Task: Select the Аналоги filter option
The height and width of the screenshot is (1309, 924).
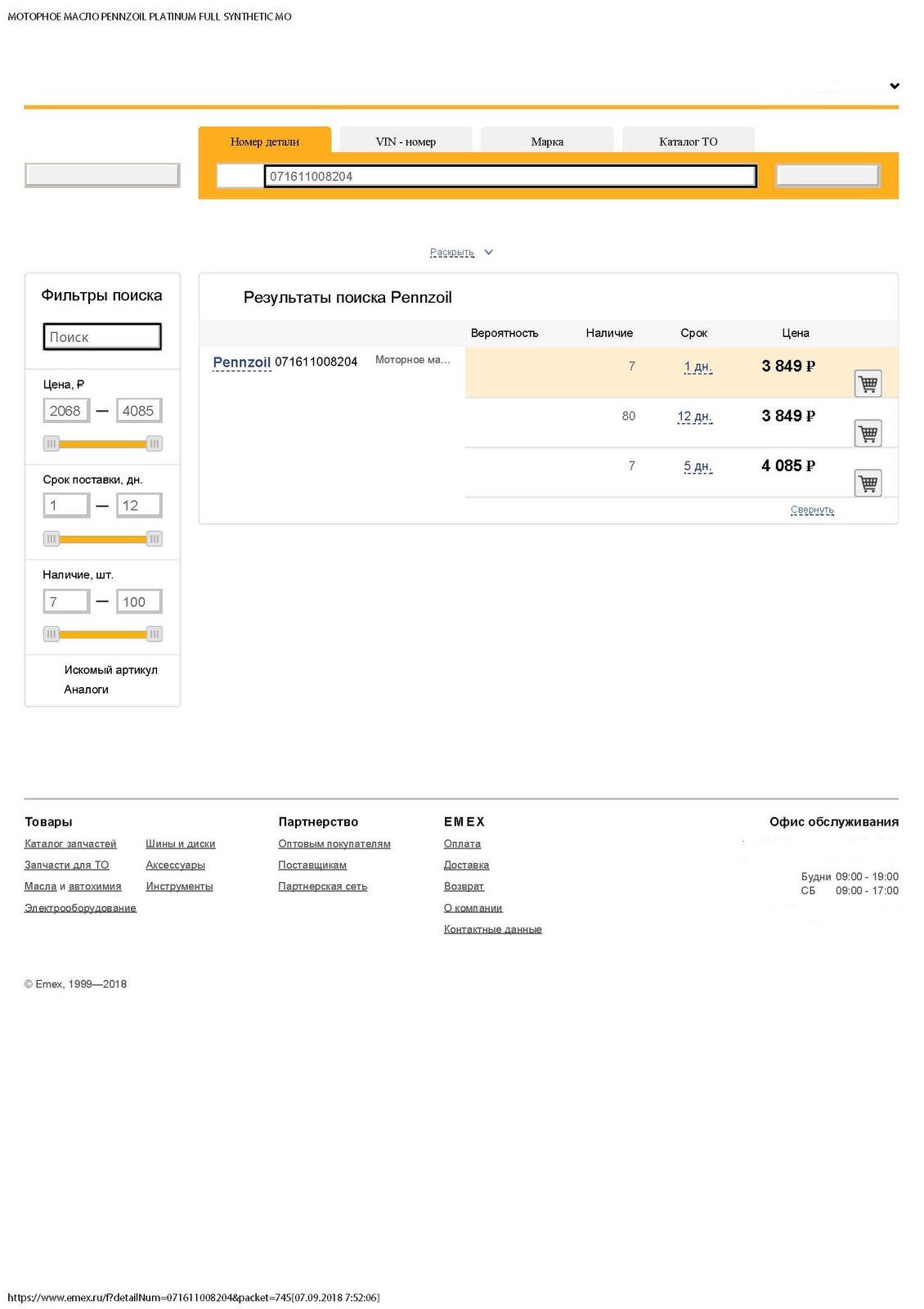Action: point(86,690)
